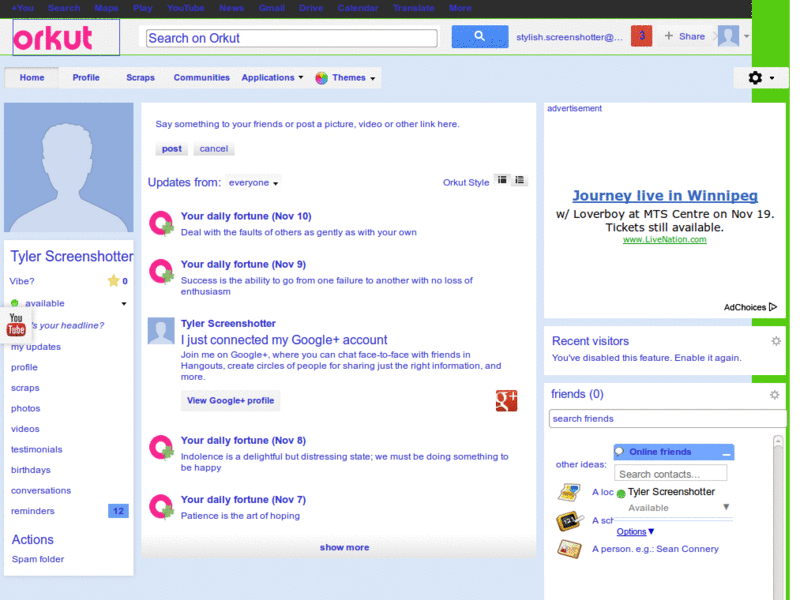Click the status update text area

[x=308, y=124]
